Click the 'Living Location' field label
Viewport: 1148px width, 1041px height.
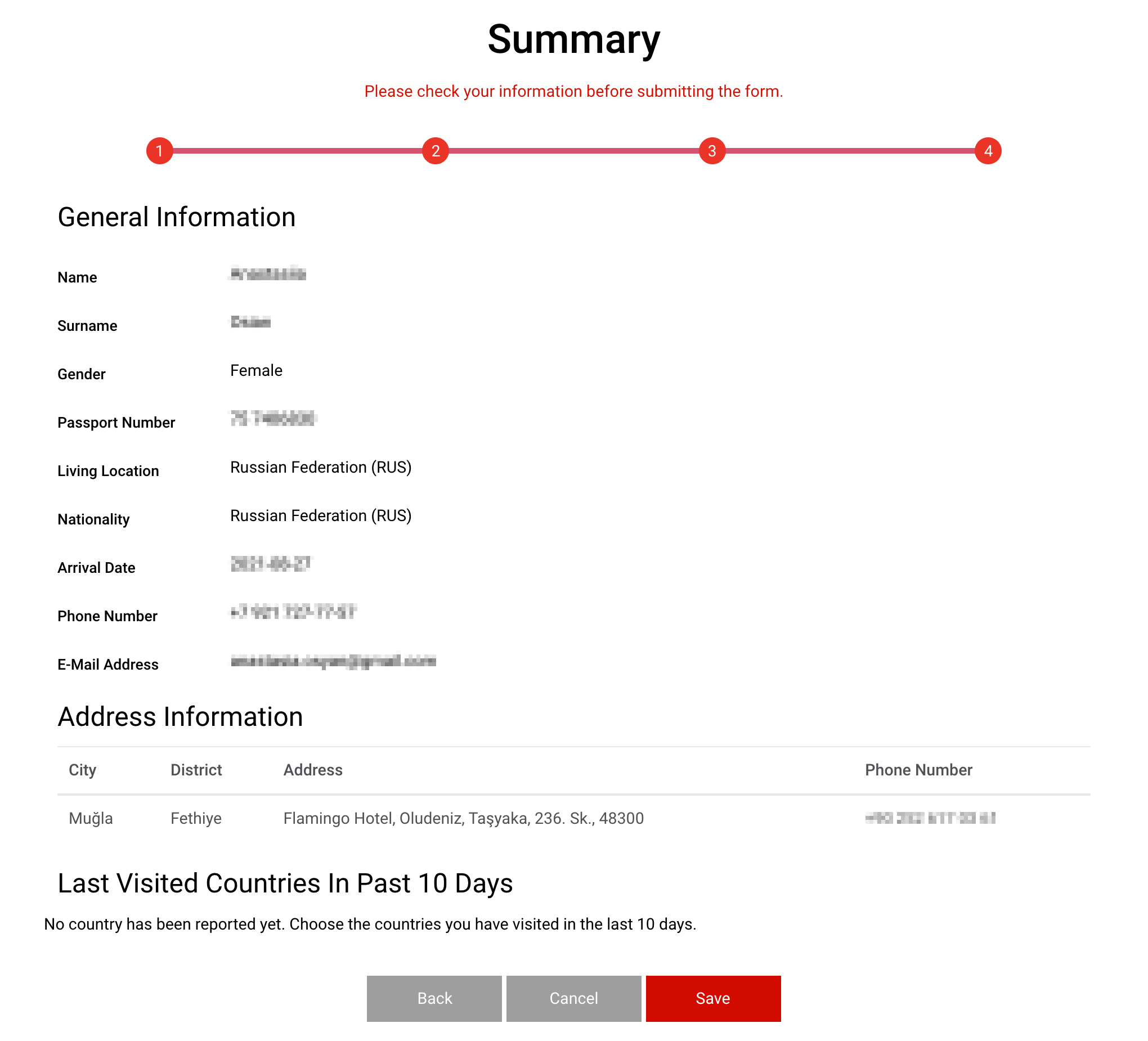(x=108, y=471)
